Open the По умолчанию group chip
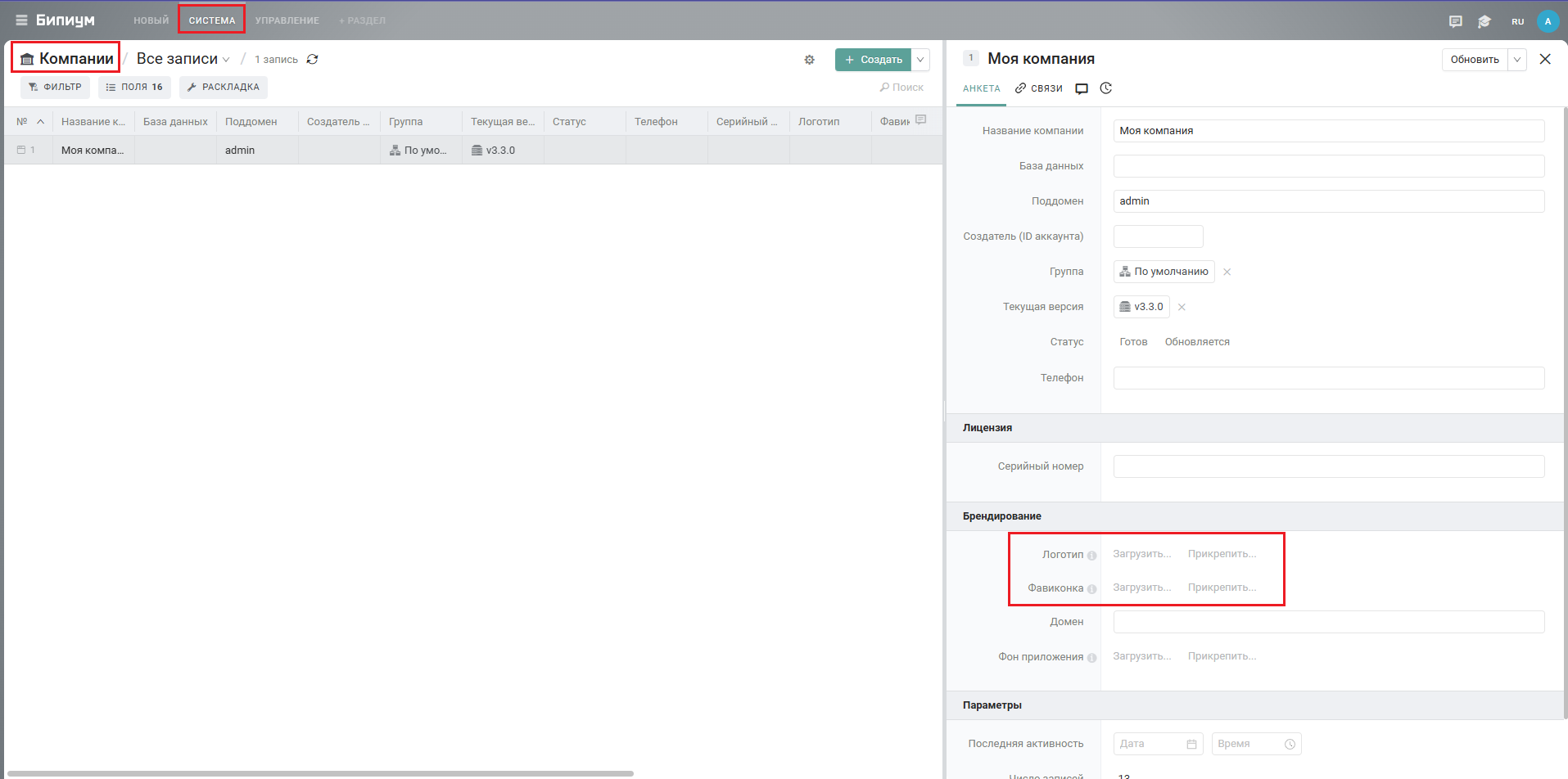This screenshot has height=779, width=1568. (1164, 272)
